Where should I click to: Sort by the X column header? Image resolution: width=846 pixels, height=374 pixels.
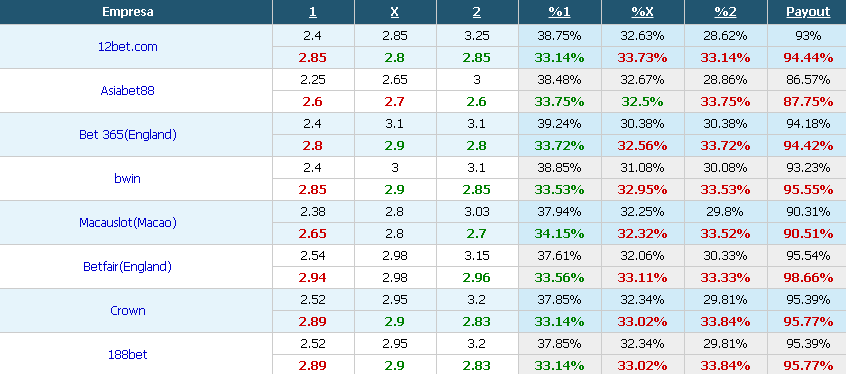395,12
